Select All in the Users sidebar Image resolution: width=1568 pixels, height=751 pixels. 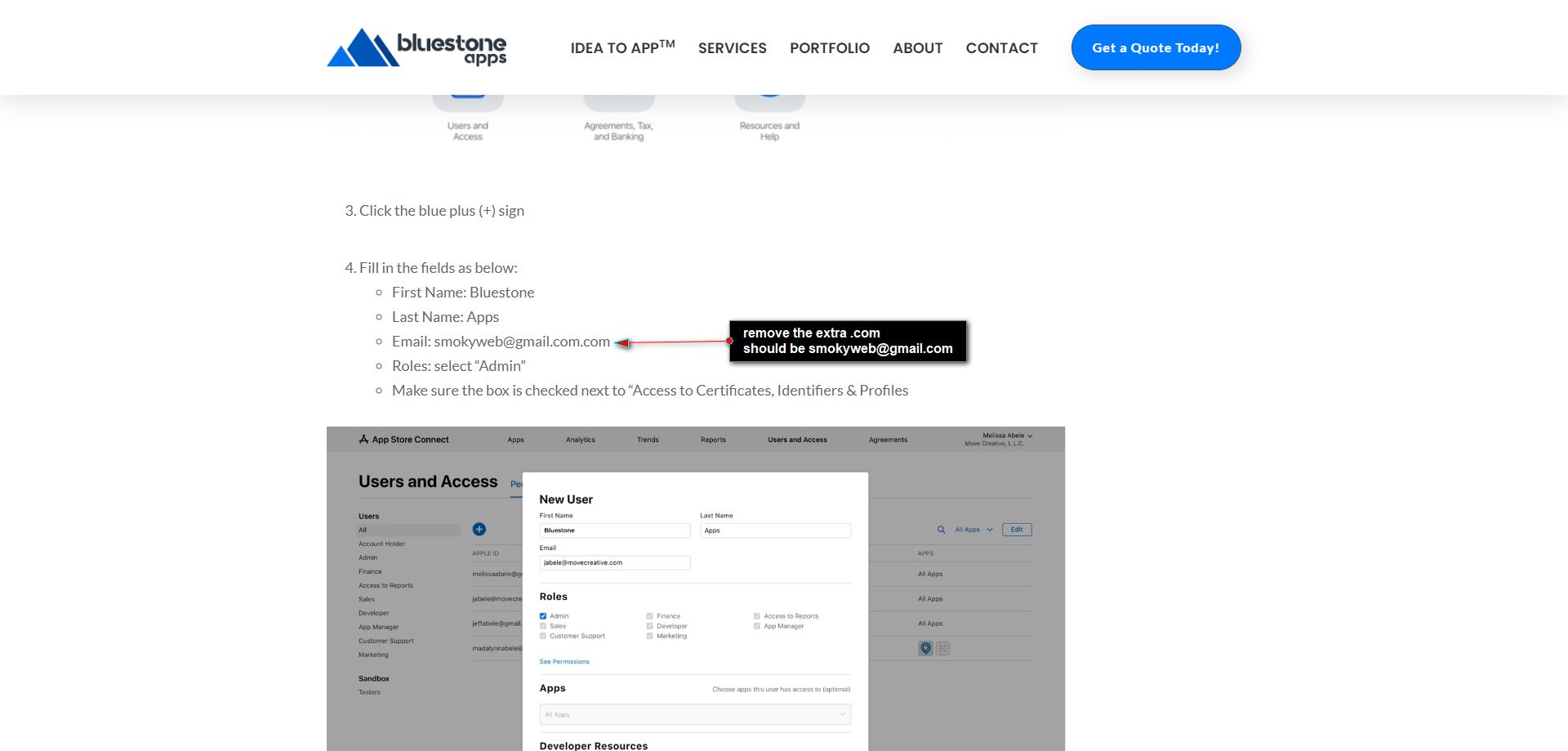[x=409, y=530]
